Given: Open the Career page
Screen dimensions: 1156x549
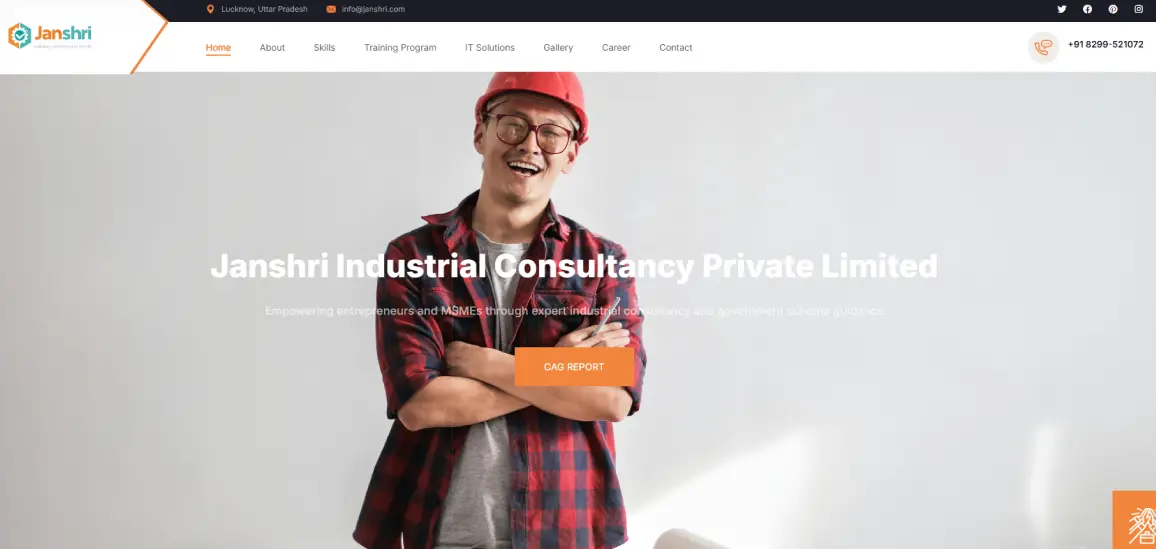Looking at the screenshot, I should pyautogui.click(x=616, y=47).
